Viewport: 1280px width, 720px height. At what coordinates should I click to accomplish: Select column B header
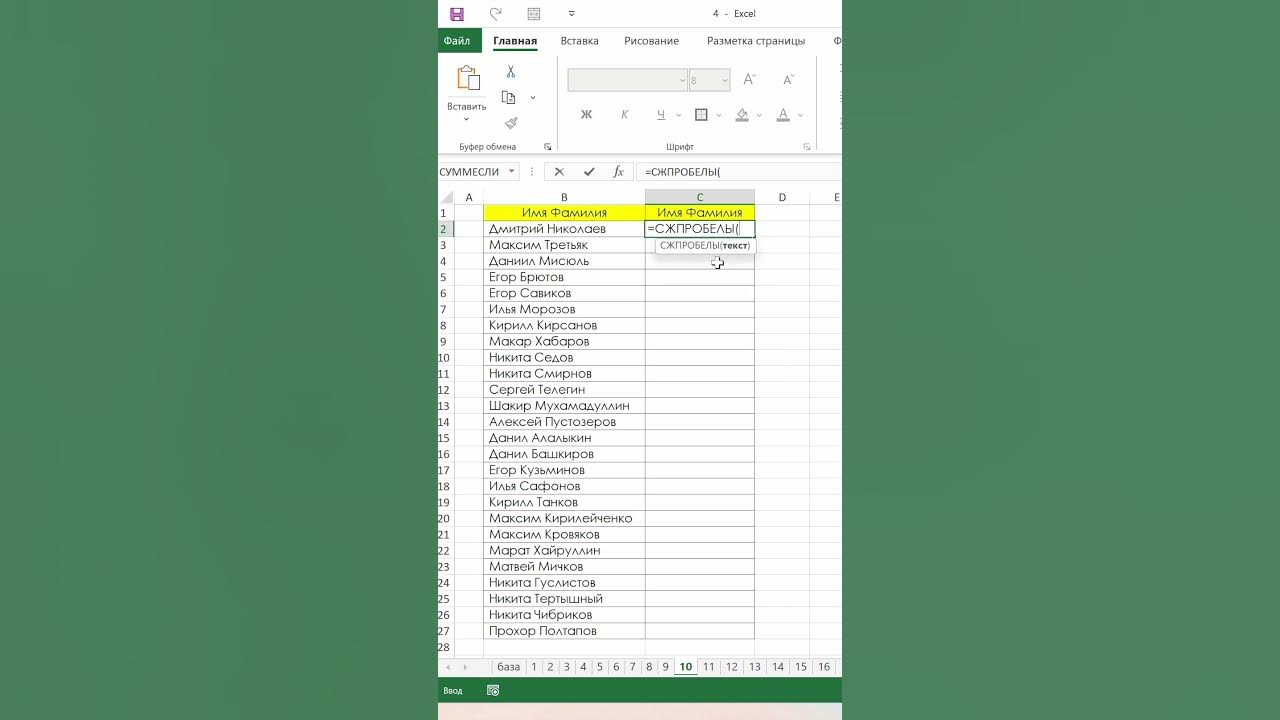(x=564, y=197)
